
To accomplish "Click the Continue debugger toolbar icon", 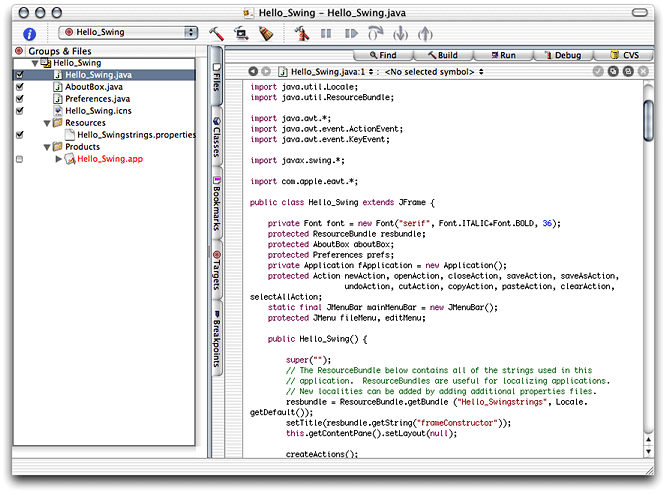I will pyautogui.click(x=351, y=33).
